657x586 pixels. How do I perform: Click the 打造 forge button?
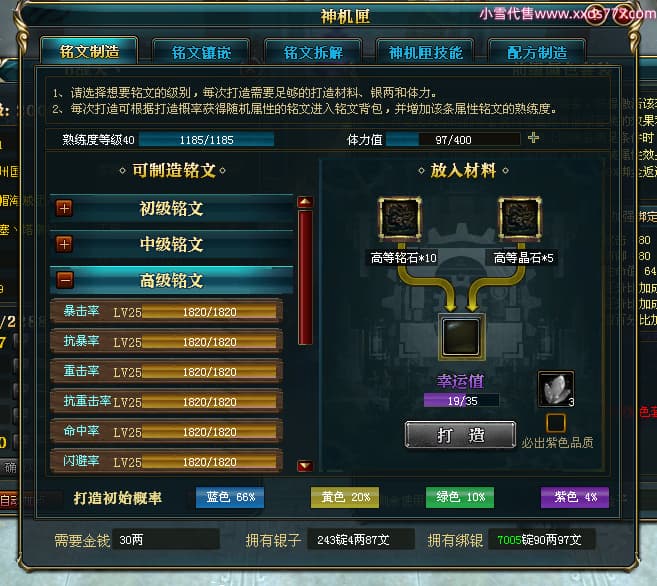[x=460, y=435]
